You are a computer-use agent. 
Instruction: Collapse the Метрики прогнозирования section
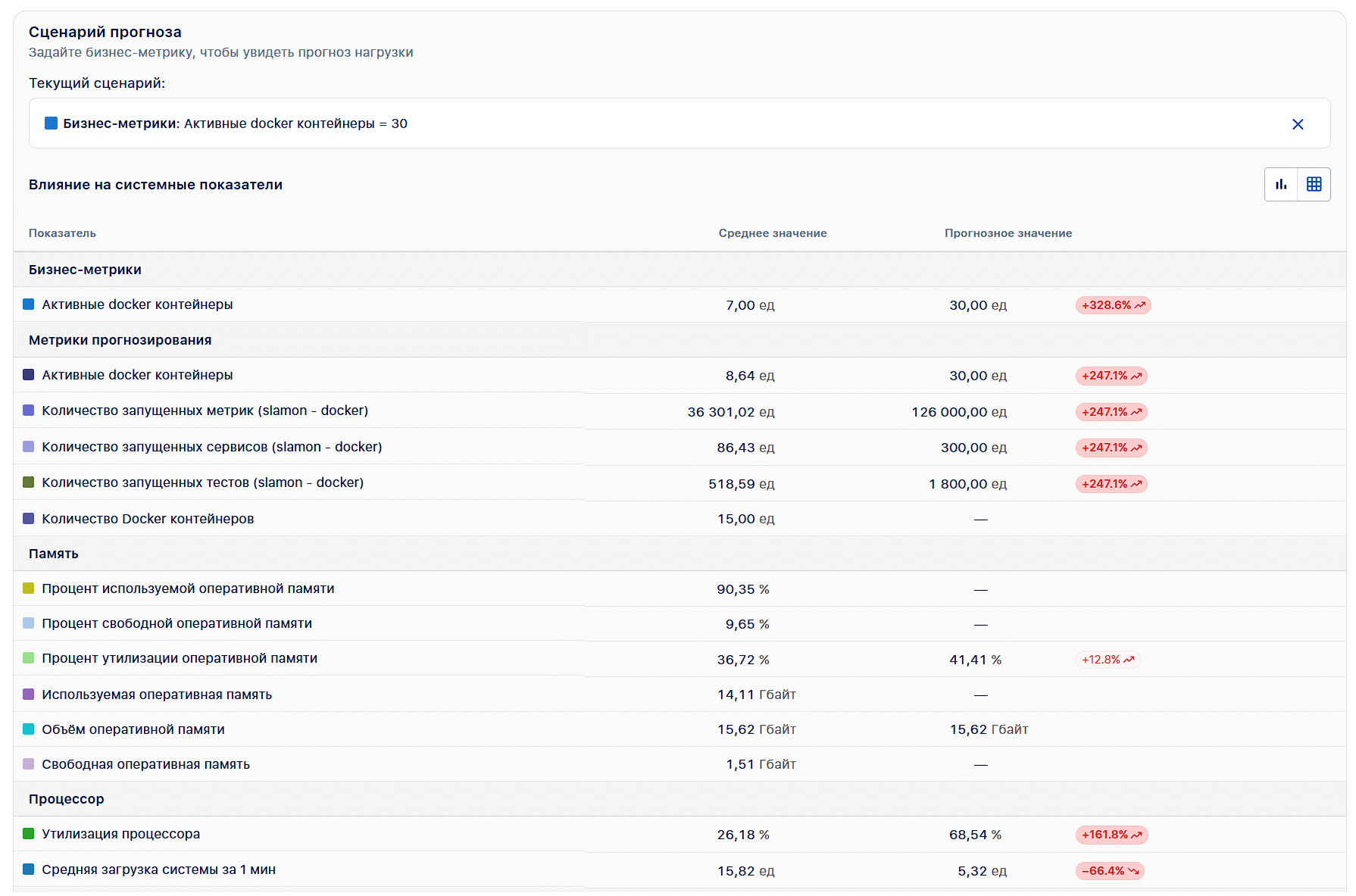tap(120, 340)
